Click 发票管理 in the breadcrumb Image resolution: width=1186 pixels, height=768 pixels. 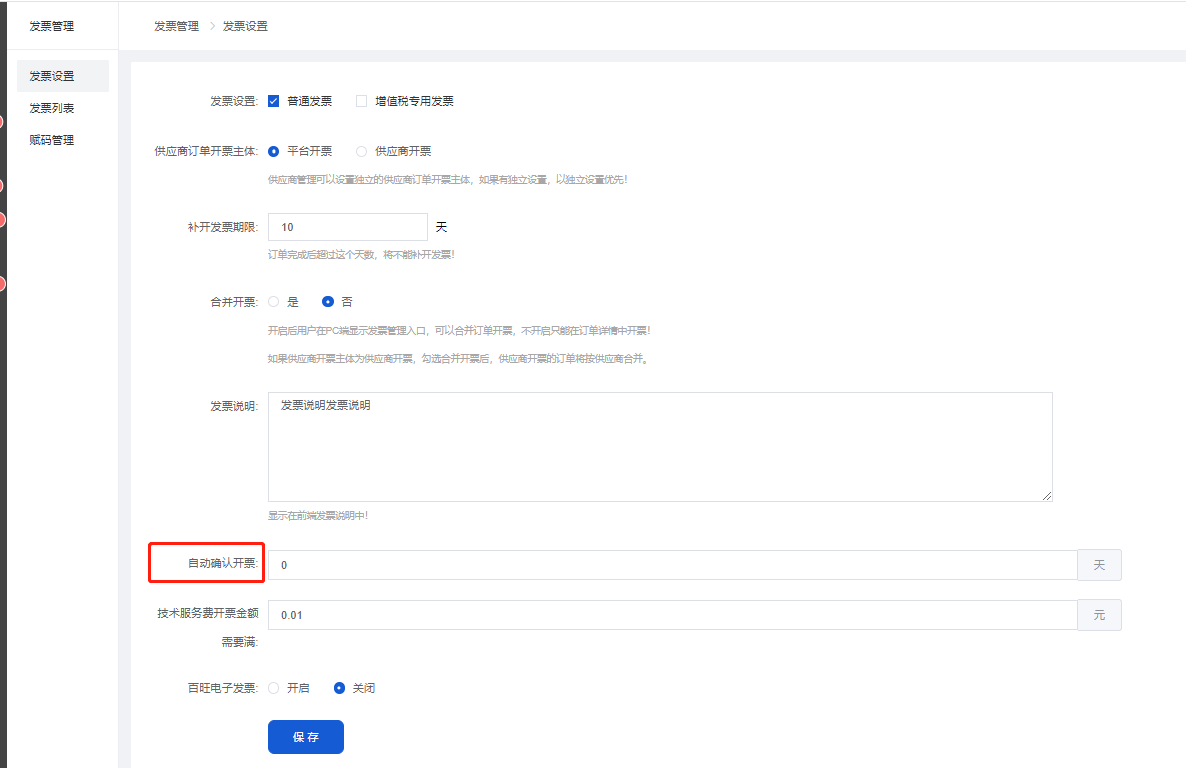(x=176, y=26)
